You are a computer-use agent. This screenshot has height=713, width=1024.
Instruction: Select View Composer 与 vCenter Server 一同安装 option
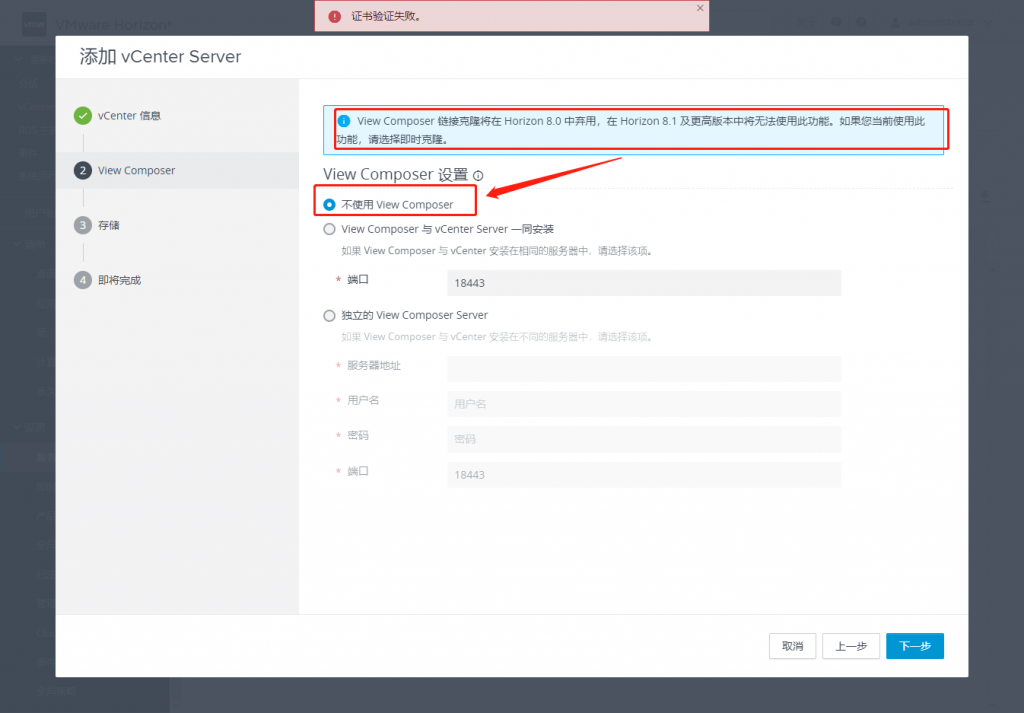click(x=329, y=229)
